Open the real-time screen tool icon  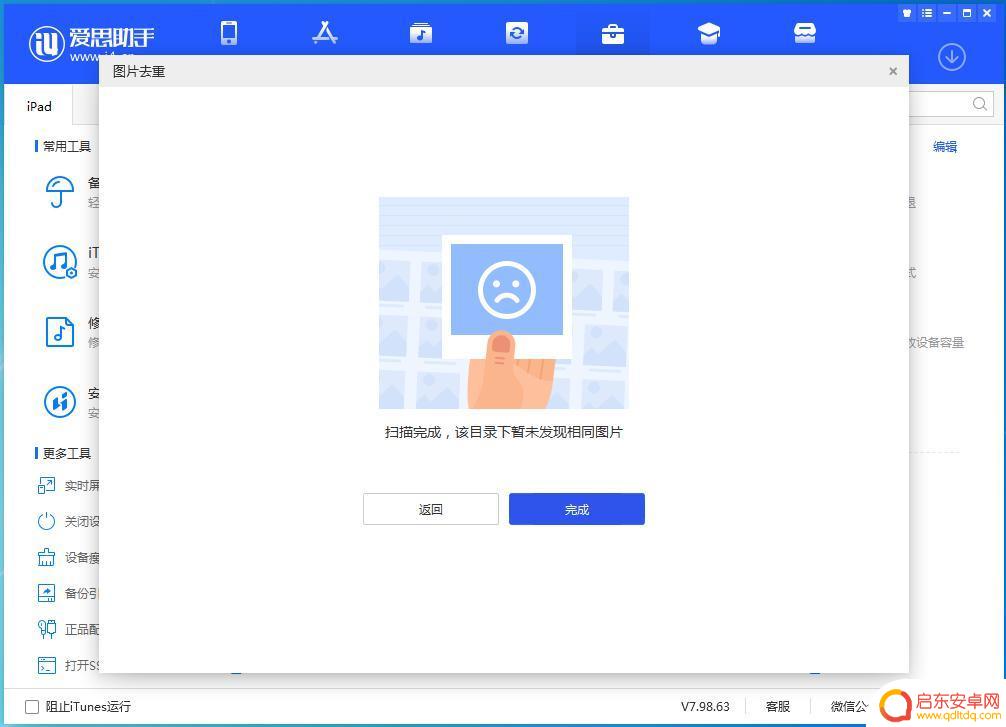pos(46,486)
